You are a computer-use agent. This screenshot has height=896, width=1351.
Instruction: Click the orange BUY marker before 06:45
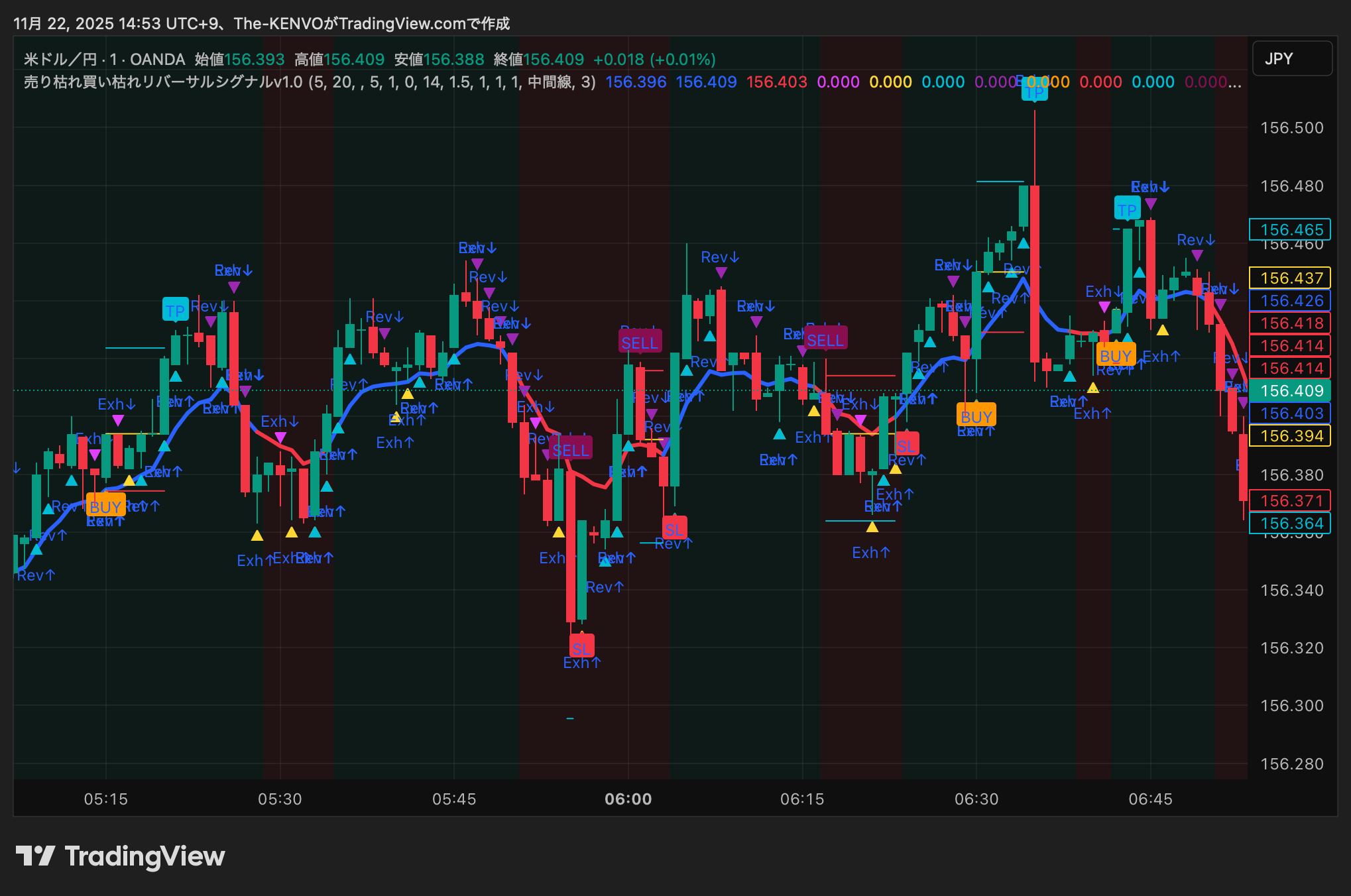point(1115,356)
